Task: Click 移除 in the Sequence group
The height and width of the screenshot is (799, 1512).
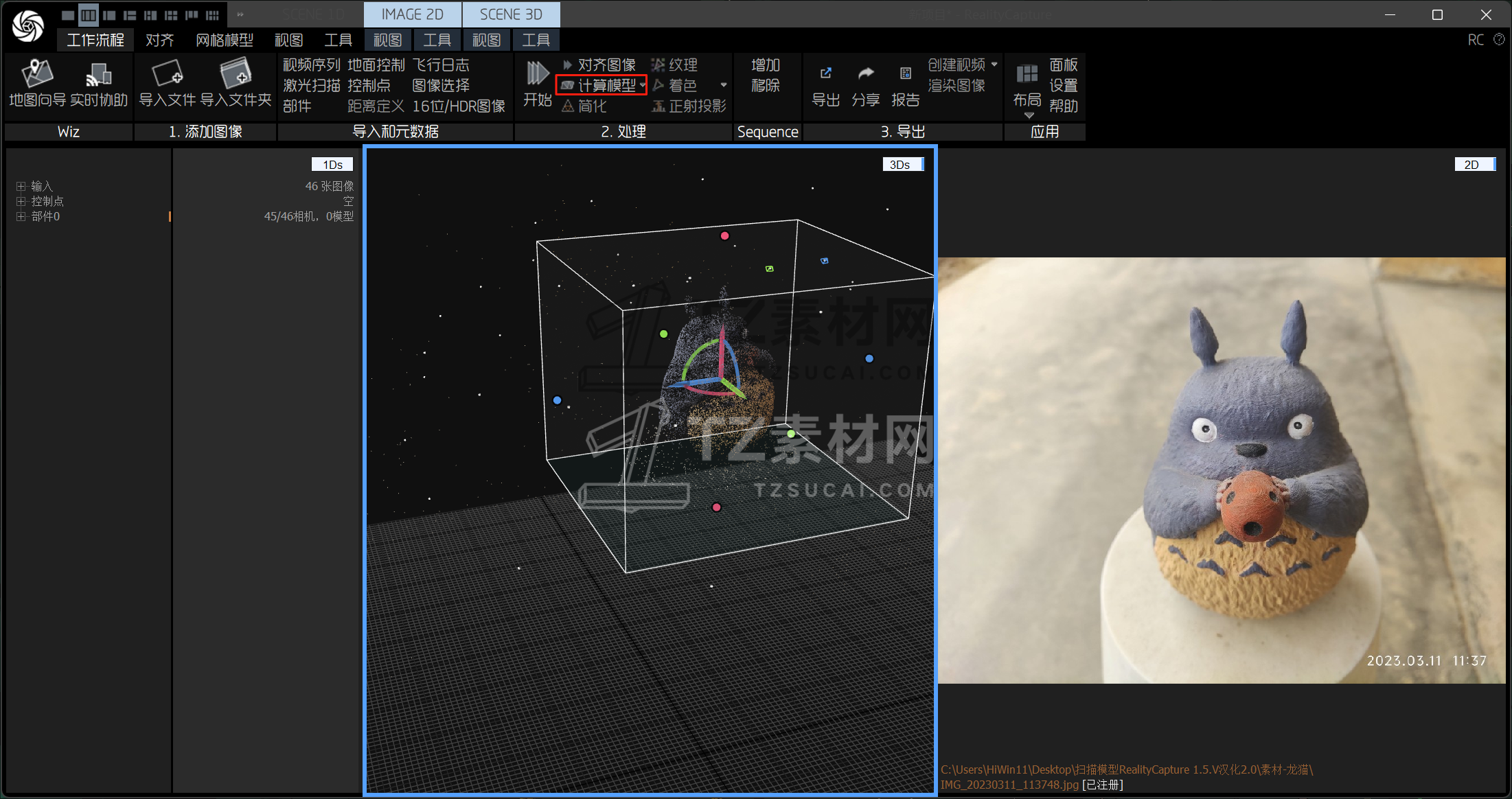Action: coord(766,85)
